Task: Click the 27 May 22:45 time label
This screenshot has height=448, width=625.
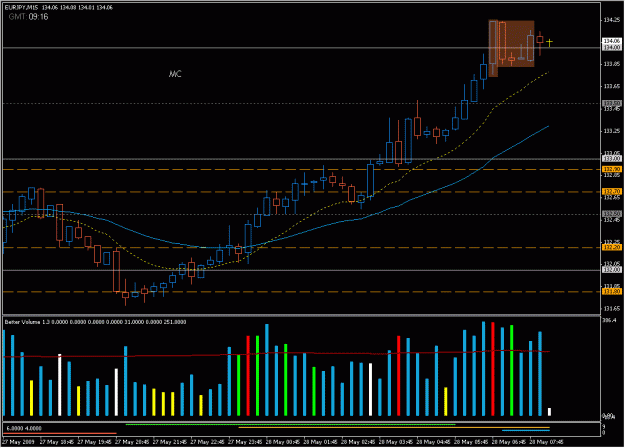Action: tap(207, 442)
